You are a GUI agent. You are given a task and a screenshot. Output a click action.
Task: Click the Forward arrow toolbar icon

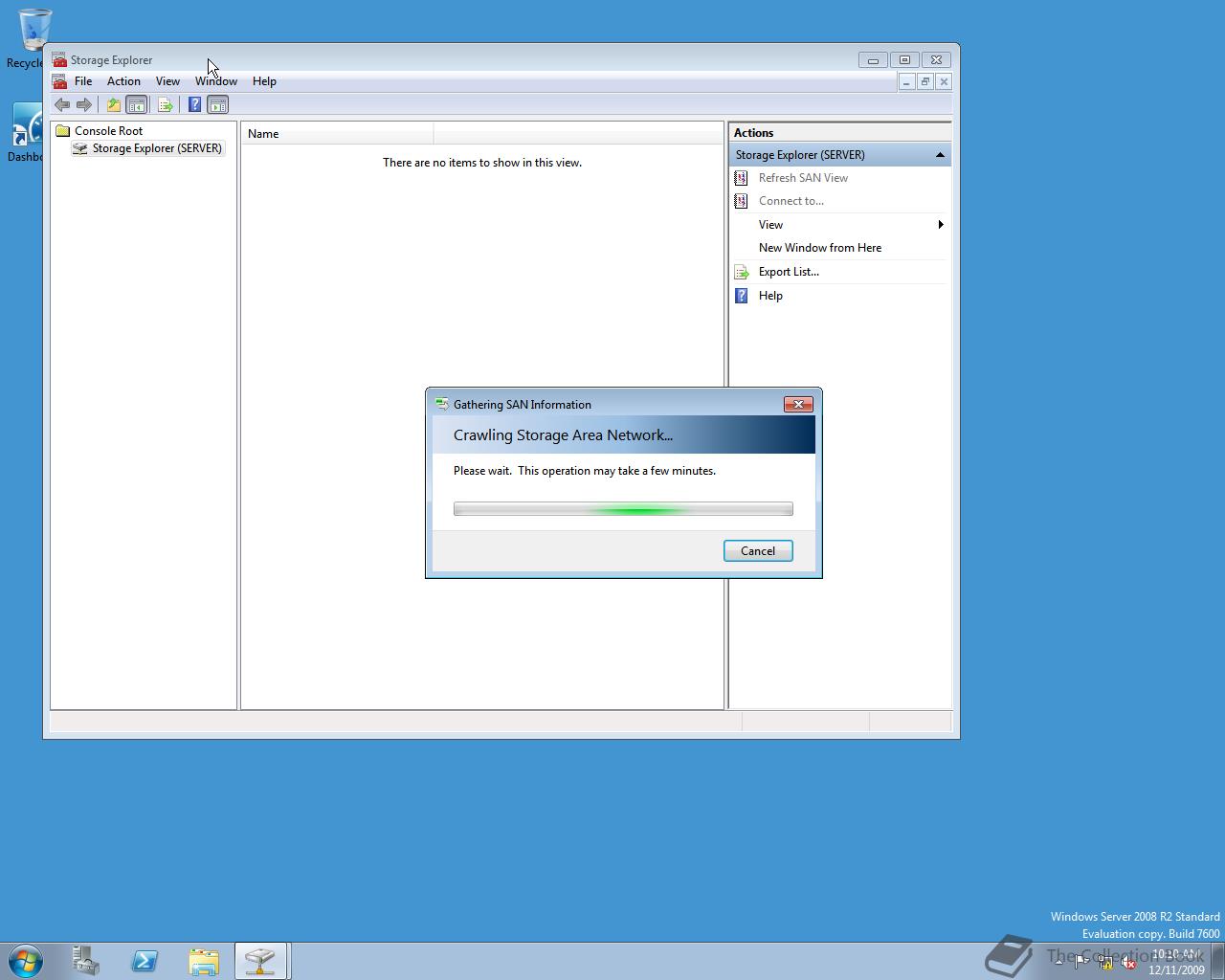pyautogui.click(x=84, y=104)
